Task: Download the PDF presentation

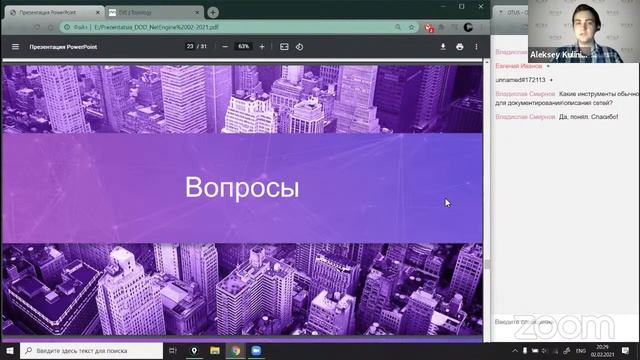Action: 443,47
